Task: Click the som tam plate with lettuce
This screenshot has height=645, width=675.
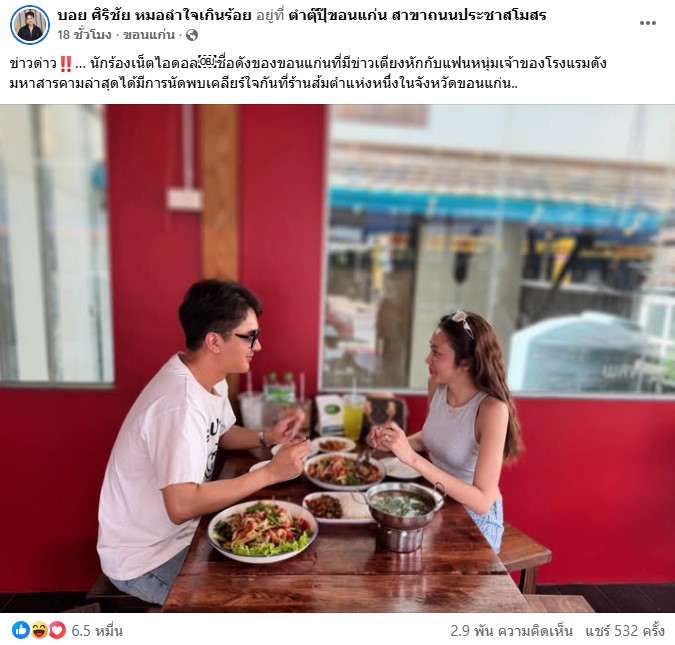Action: coord(263,531)
